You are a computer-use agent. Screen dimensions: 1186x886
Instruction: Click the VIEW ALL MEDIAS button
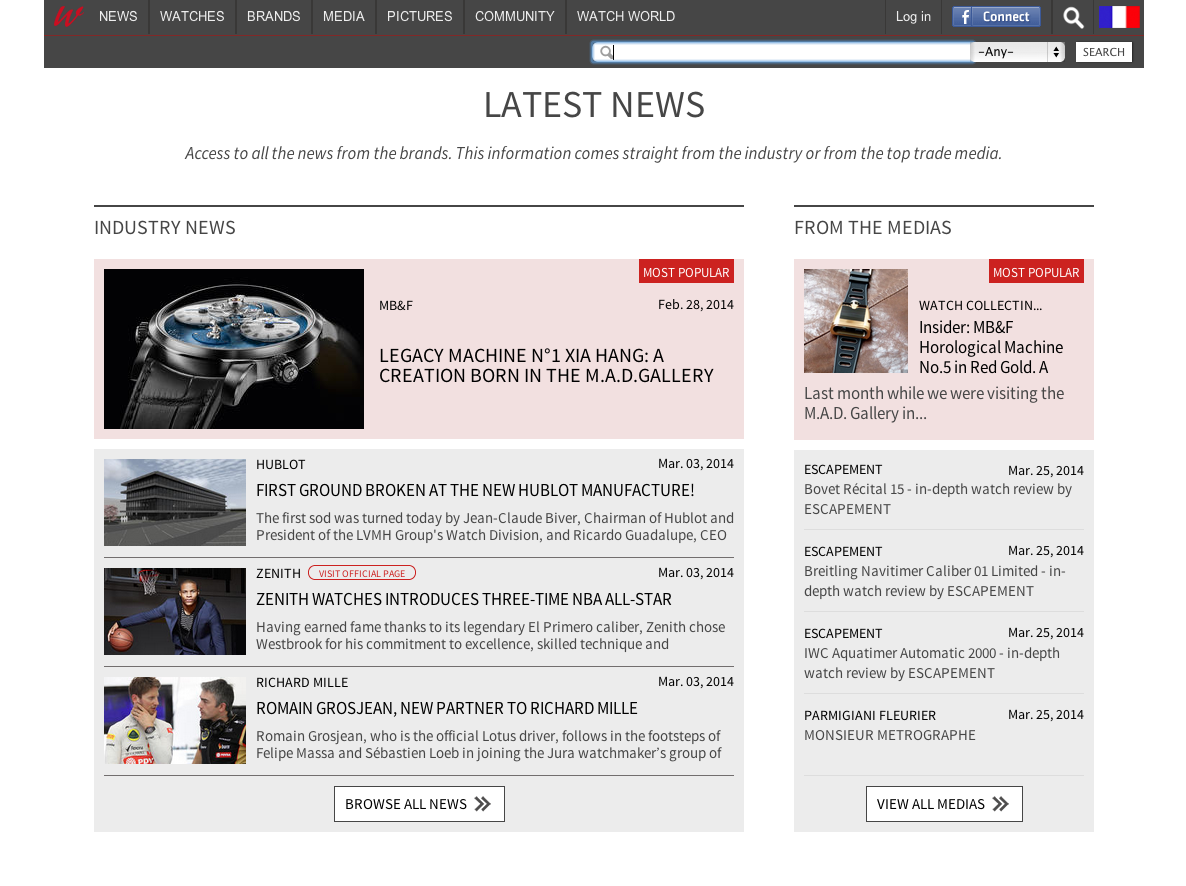[944, 804]
